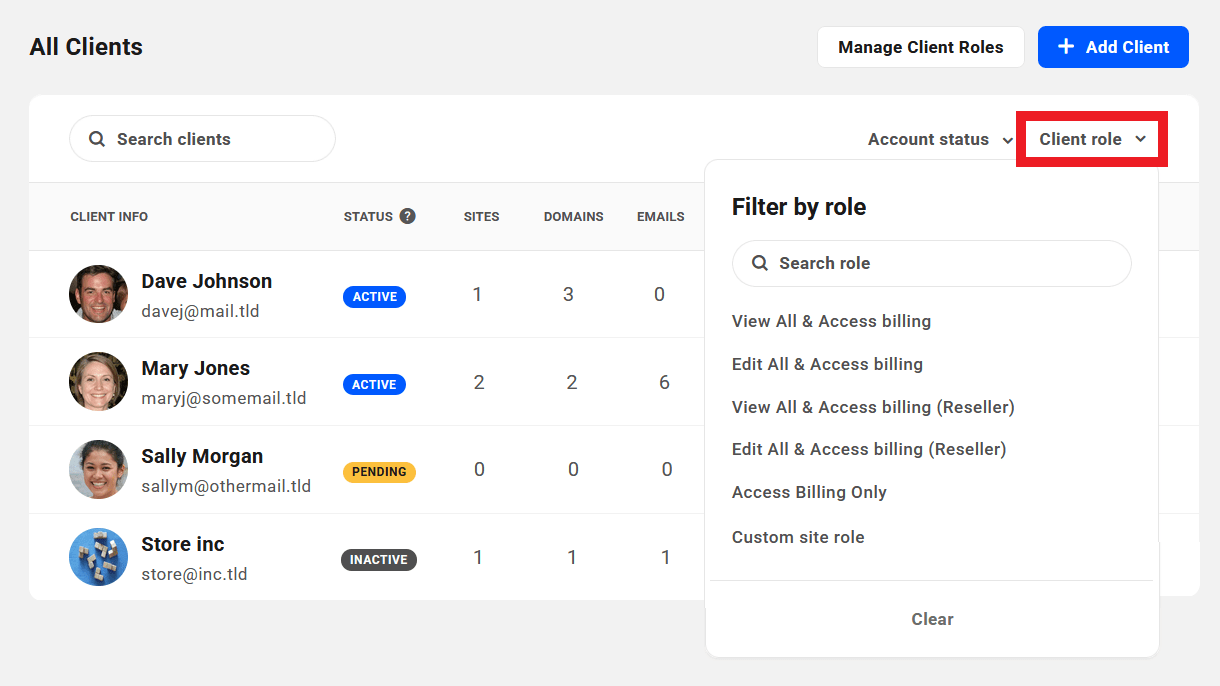Click the magnifier icon in Search clients
The height and width of the screenshot is (686, 1220).
pos(97,139)
